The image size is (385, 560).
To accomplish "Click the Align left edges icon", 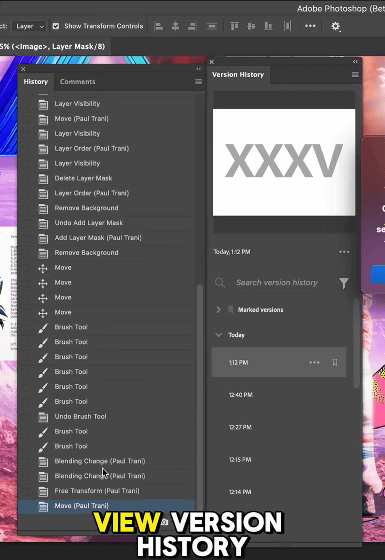I will click(159, 26).
